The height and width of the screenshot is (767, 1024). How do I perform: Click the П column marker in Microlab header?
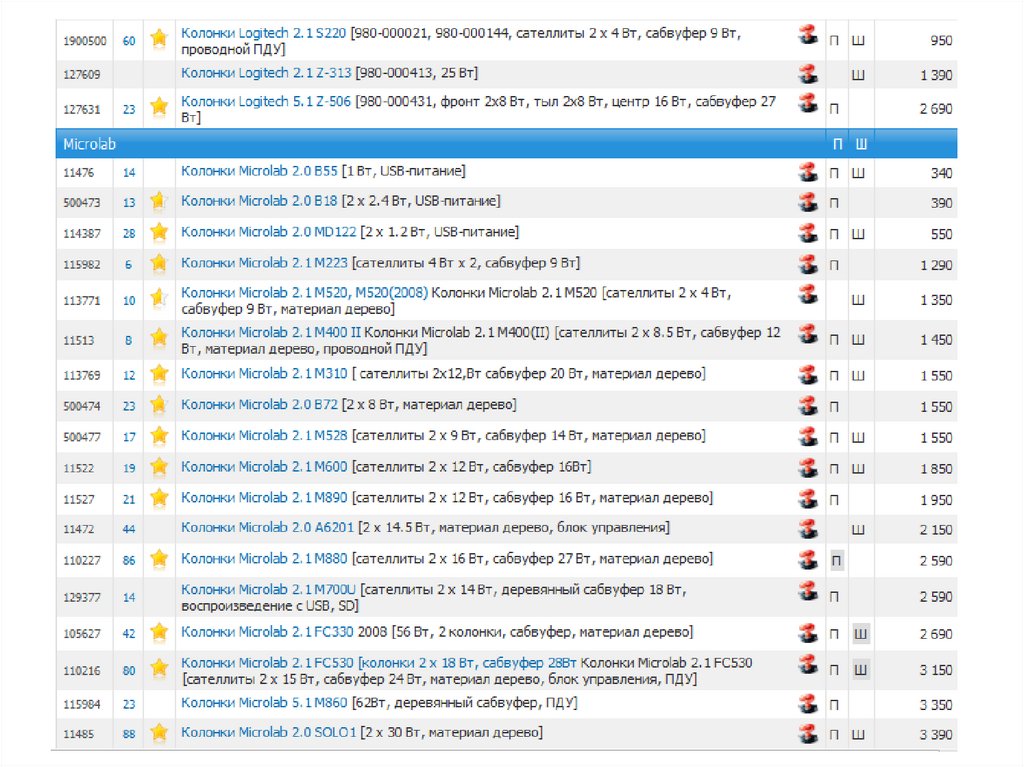pyautogui.click(x=837, y=144)
